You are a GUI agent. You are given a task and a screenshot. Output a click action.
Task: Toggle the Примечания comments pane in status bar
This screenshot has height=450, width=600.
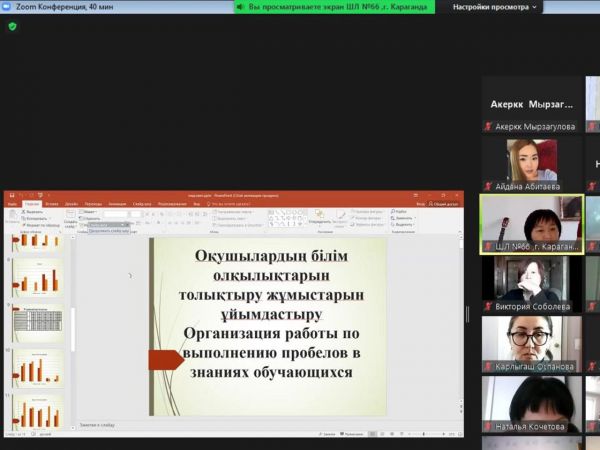tap(348, 433)
